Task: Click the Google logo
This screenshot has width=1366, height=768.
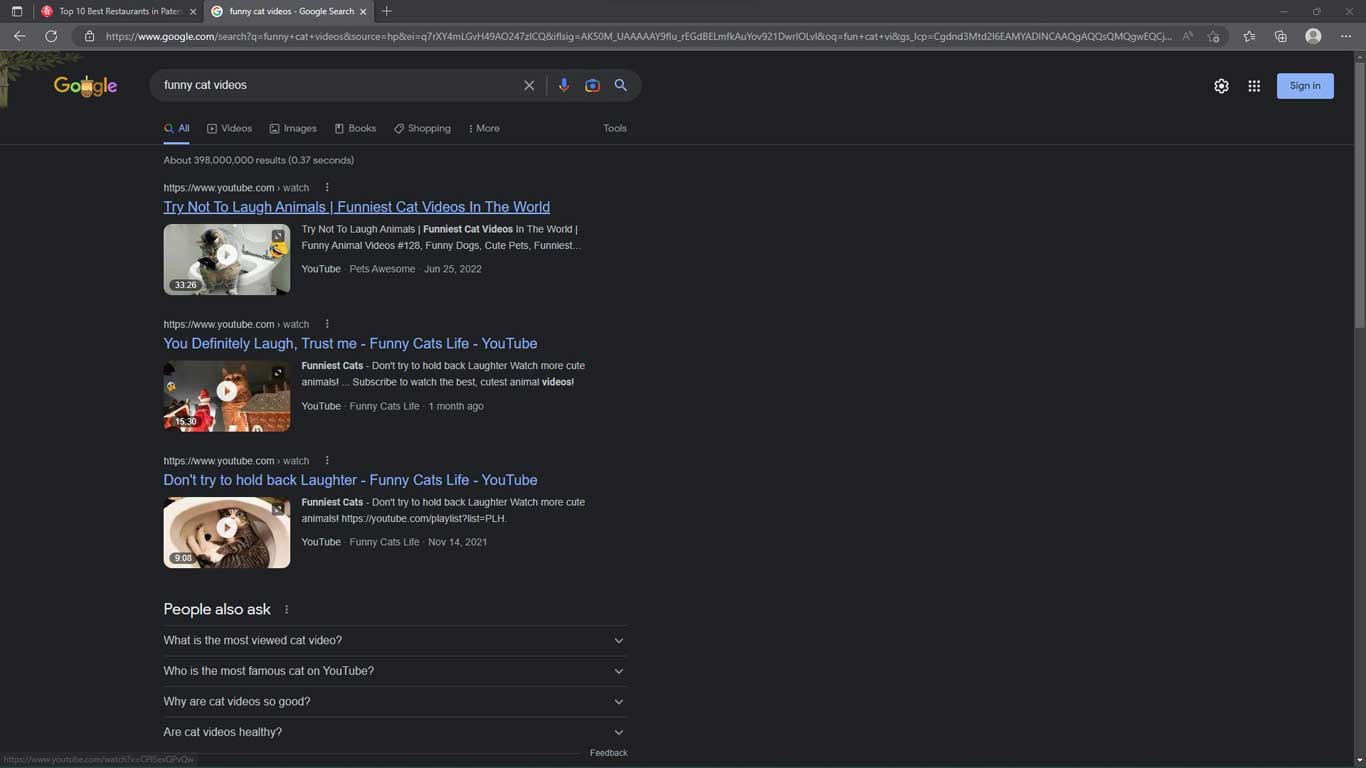Action: coord(85,86)
